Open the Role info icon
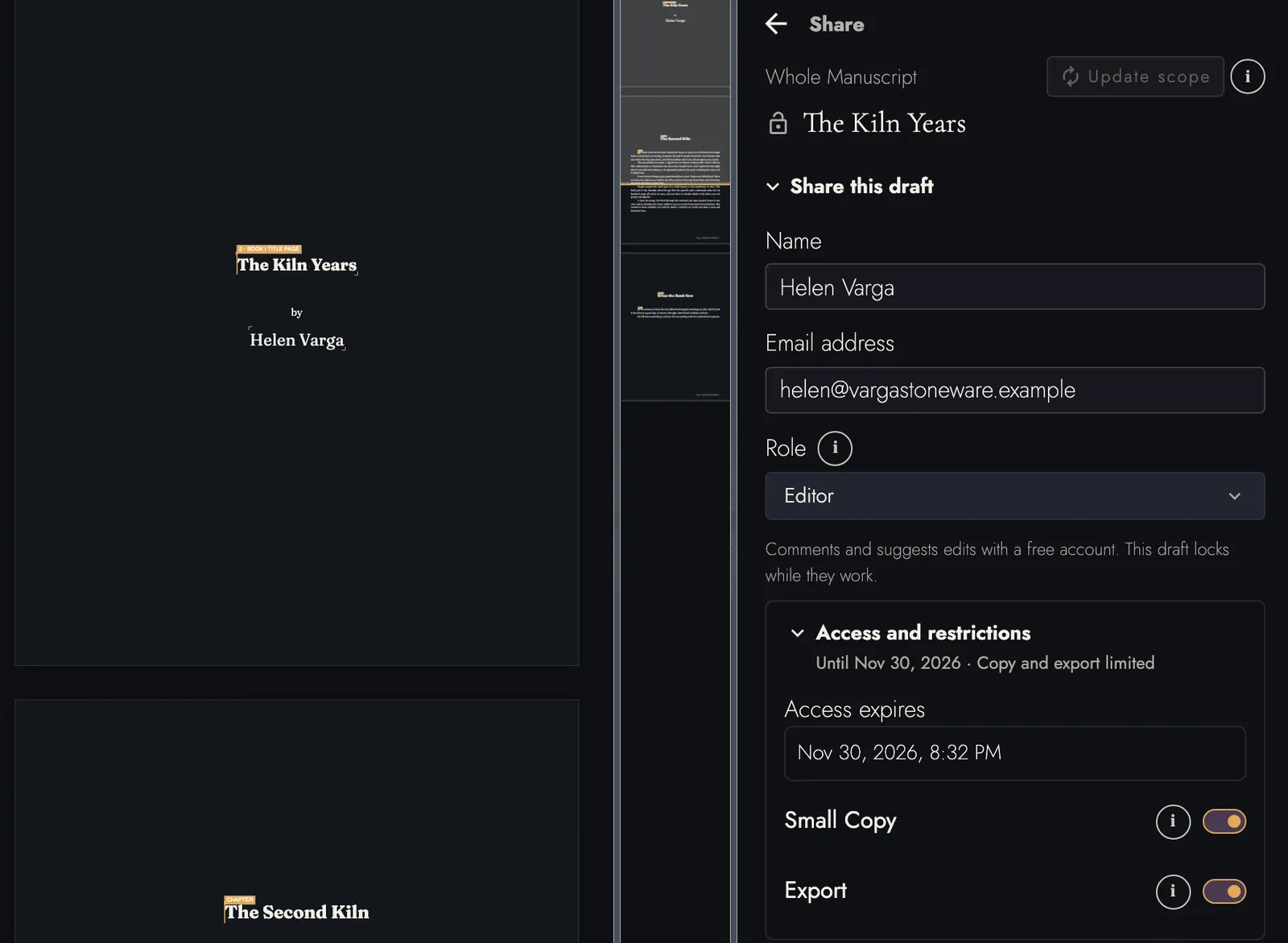This screenshot has height=943, width=1288. [x=835, y=449]
